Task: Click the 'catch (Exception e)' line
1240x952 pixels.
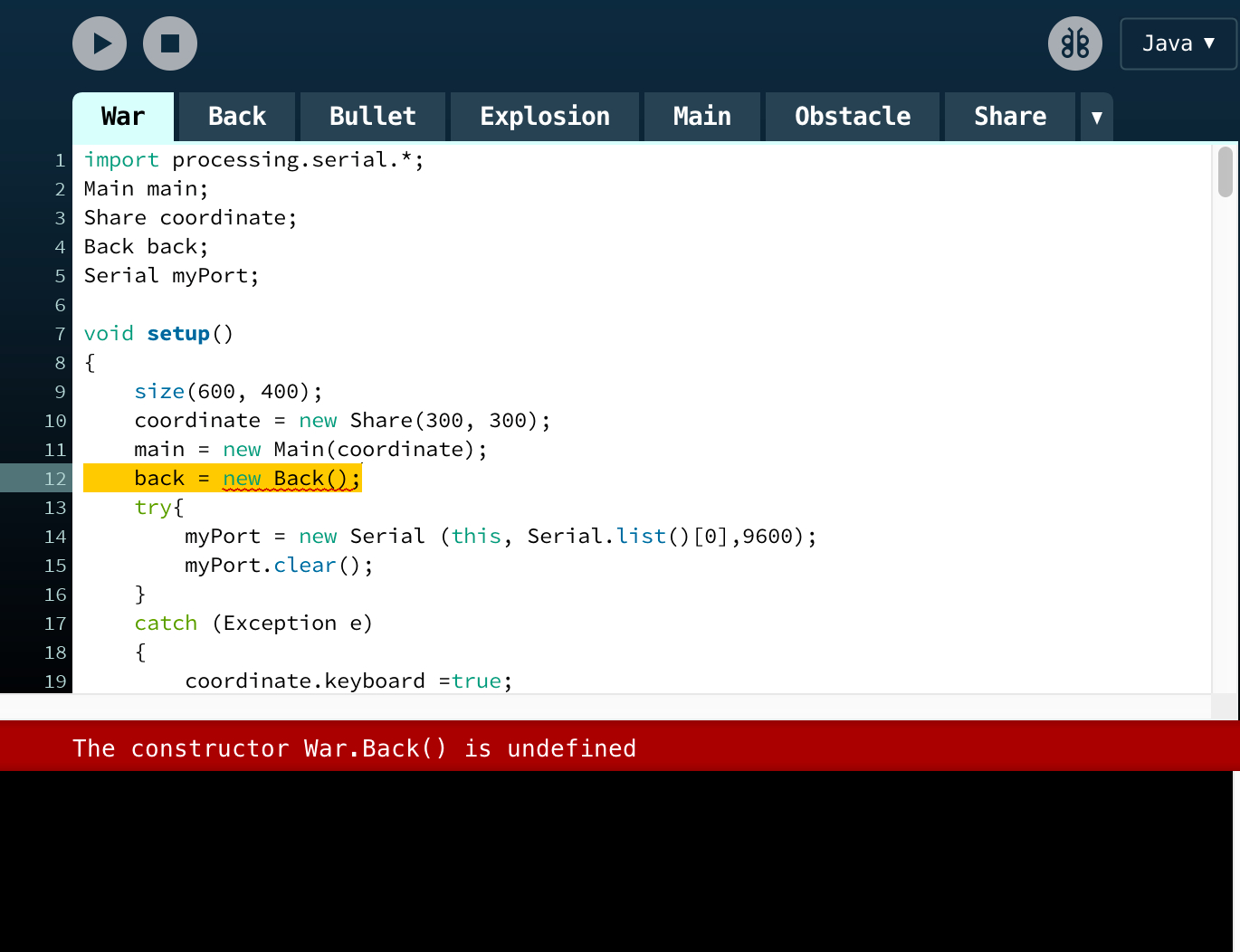Action: [253, 624]
